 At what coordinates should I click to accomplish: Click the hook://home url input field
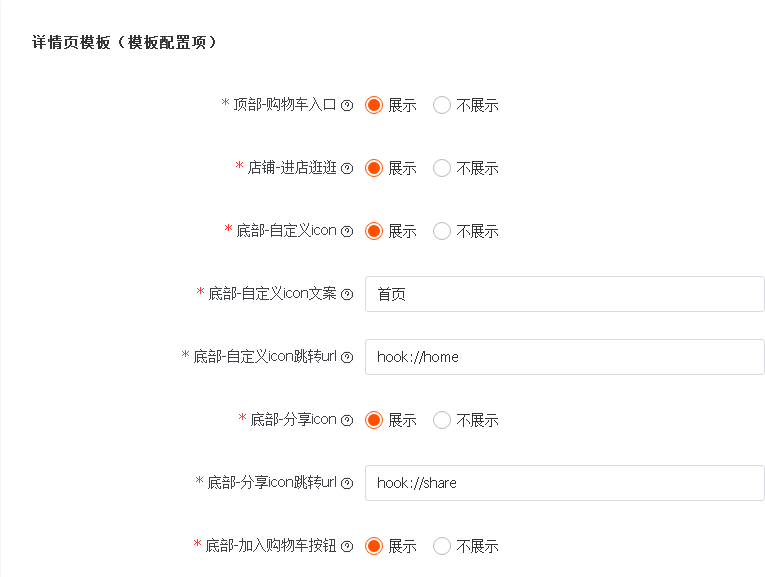(564, 357)
